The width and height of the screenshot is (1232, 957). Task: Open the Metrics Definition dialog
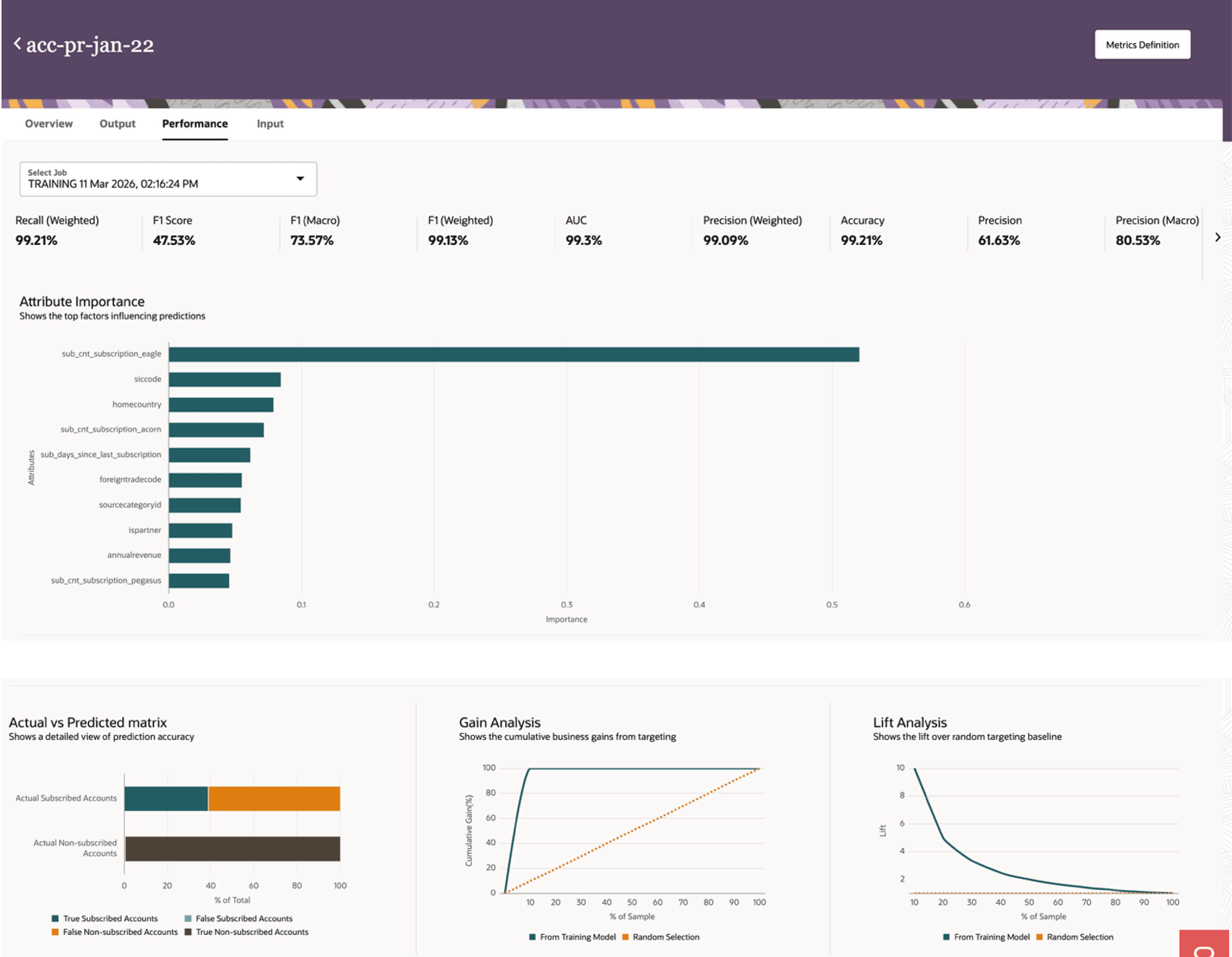tap(1142, 44)
